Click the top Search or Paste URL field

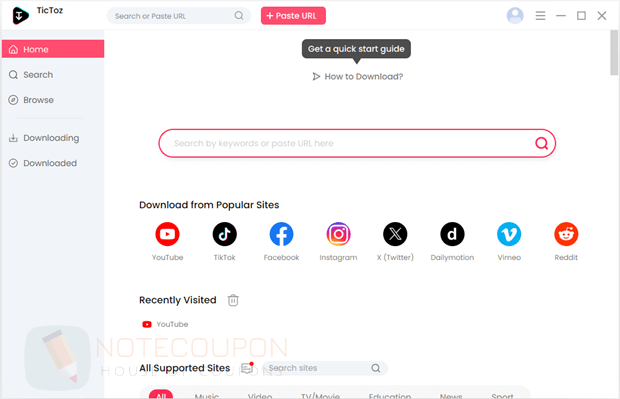tap(179, 16)
